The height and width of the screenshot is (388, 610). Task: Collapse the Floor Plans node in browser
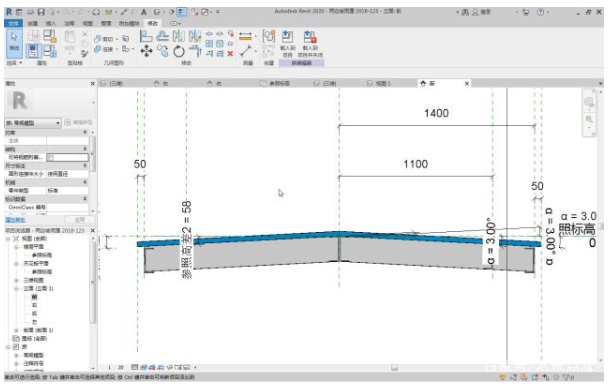16,247
